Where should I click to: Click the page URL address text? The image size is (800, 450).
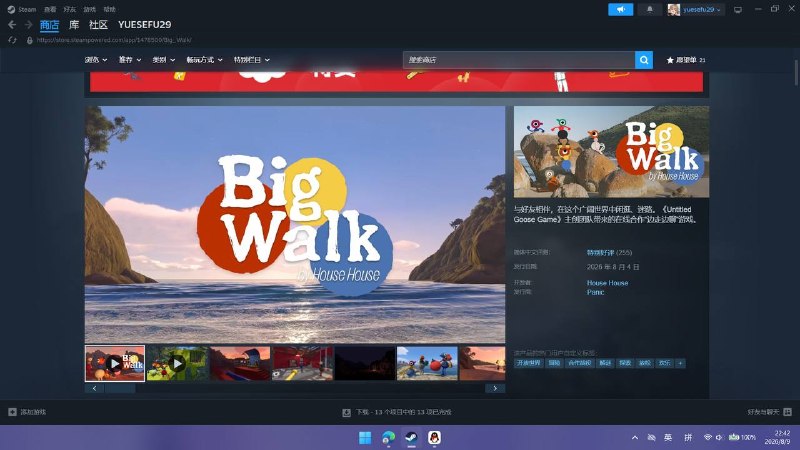(x=114, y=40)
